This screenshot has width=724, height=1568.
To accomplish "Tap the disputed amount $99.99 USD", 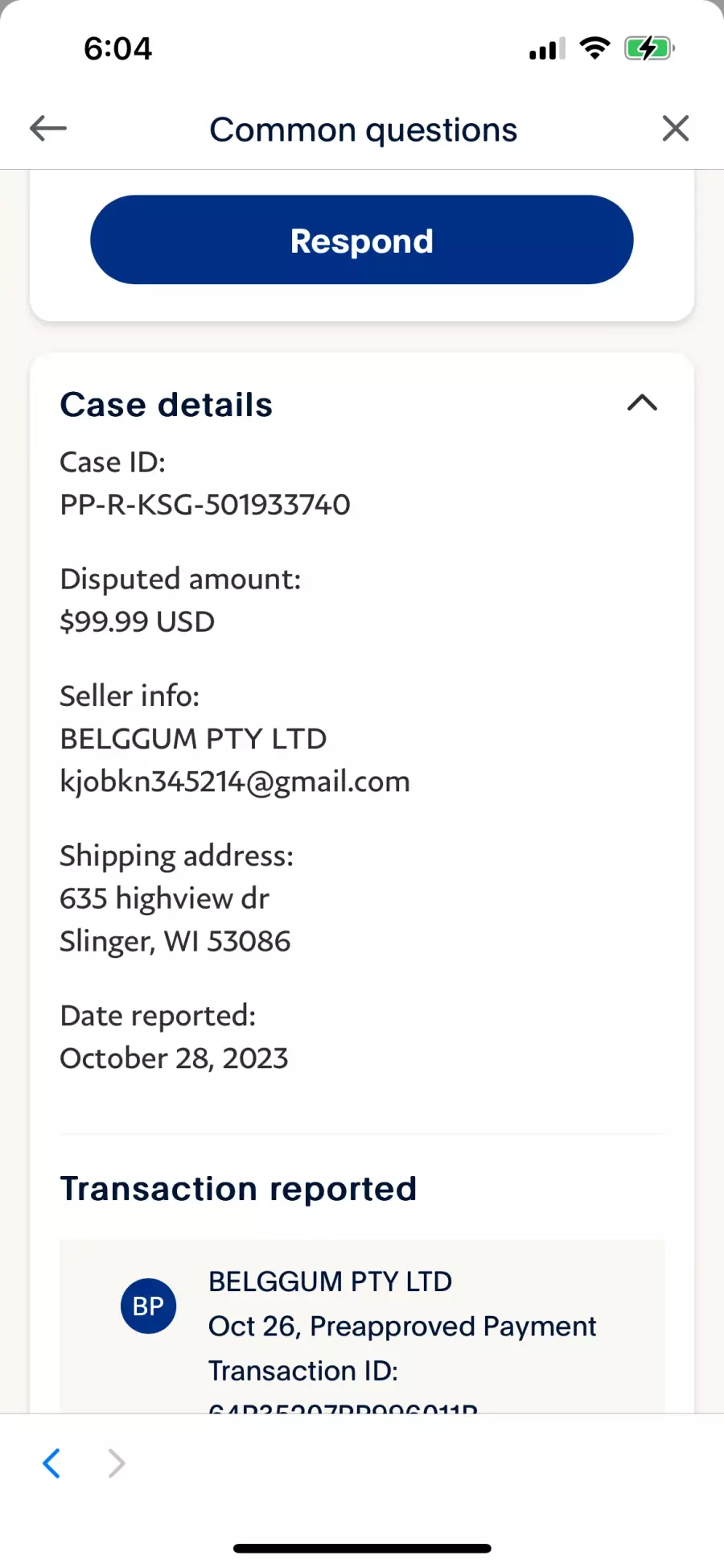I will tap(138, 621).
